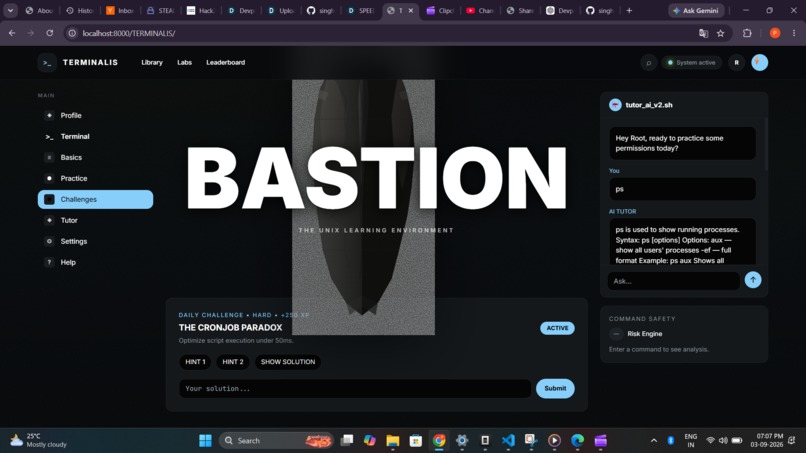This screenshot has width=806, height=453.
Task: Click the browser address bar URL
Action: click(129, 33)
